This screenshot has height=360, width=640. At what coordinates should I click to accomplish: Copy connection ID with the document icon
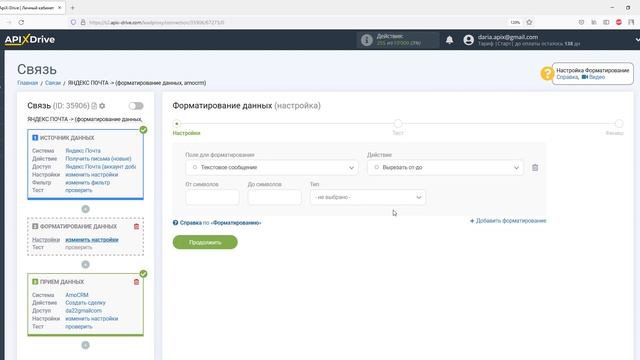(x=94, y=106)
